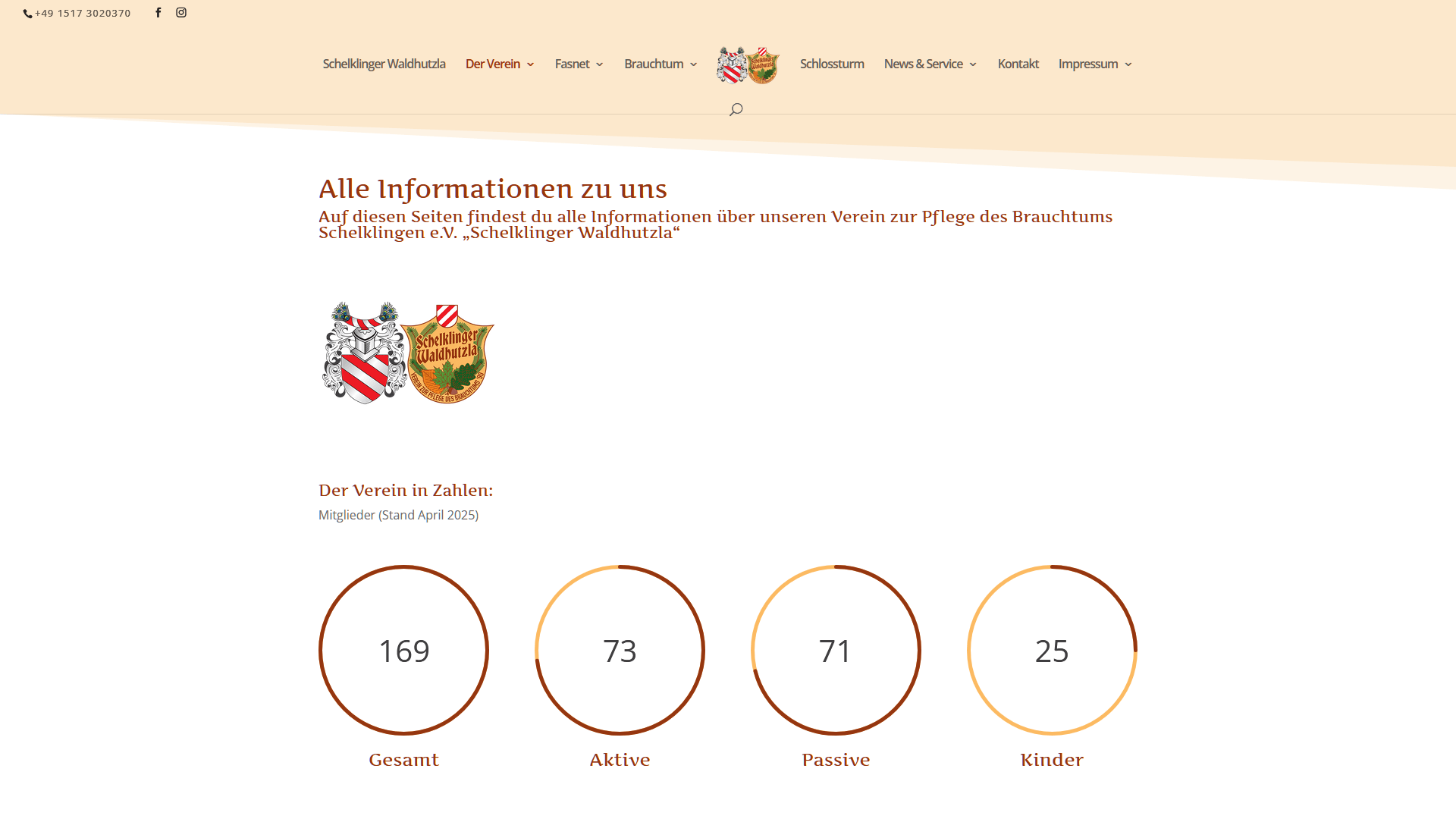Click the large Schelklinger Waldhutzla emblem image
Viewport: 1456px width, 819px height.
click(408, 353)
